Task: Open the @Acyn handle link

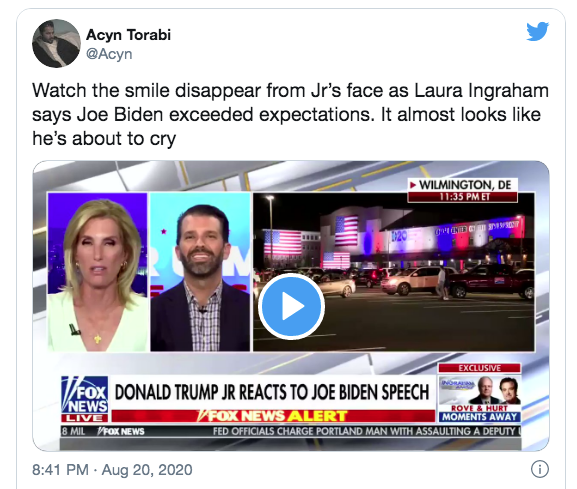Action: tap(109, 54)
